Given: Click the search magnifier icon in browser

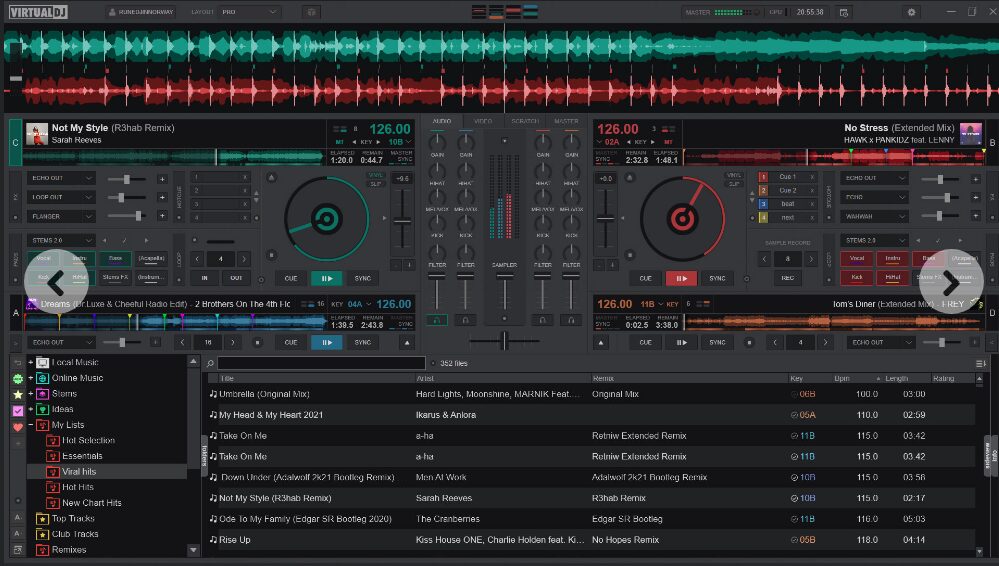Looking at the screenshot, I should point(209,363).
